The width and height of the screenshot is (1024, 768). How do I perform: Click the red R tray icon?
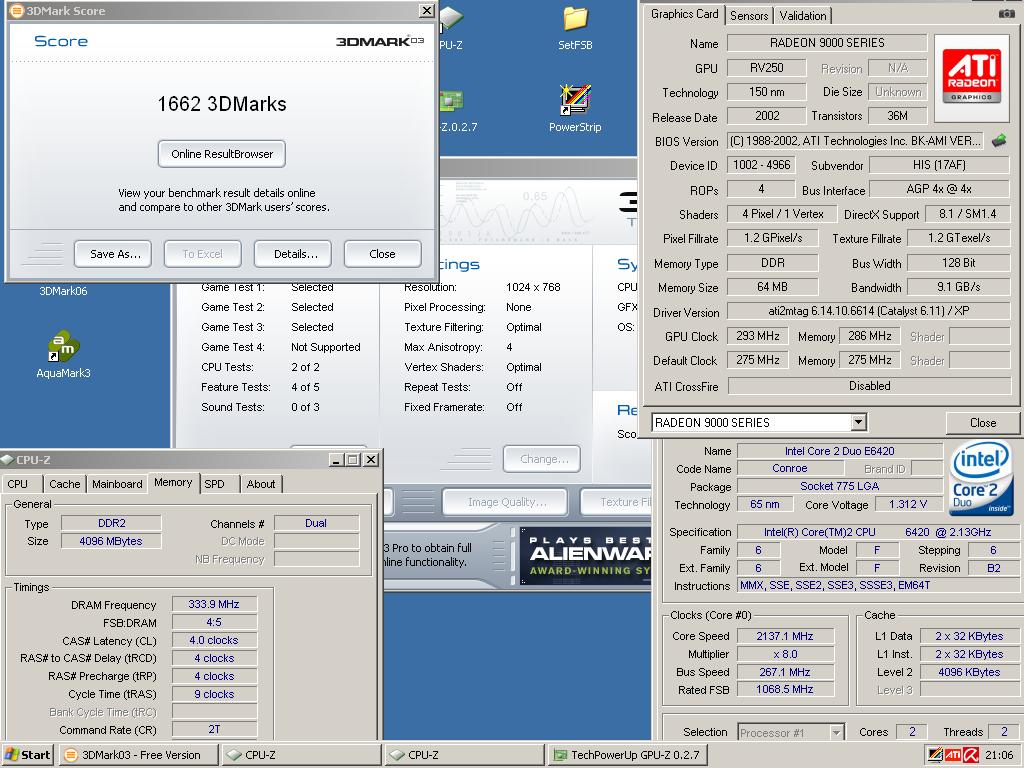coord(971,755)
